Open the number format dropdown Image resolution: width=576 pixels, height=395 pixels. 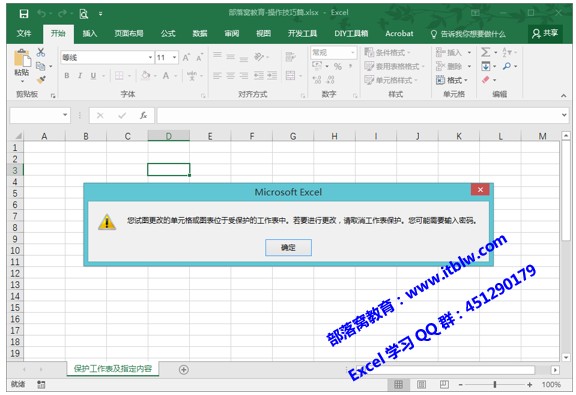click(352, 53)
